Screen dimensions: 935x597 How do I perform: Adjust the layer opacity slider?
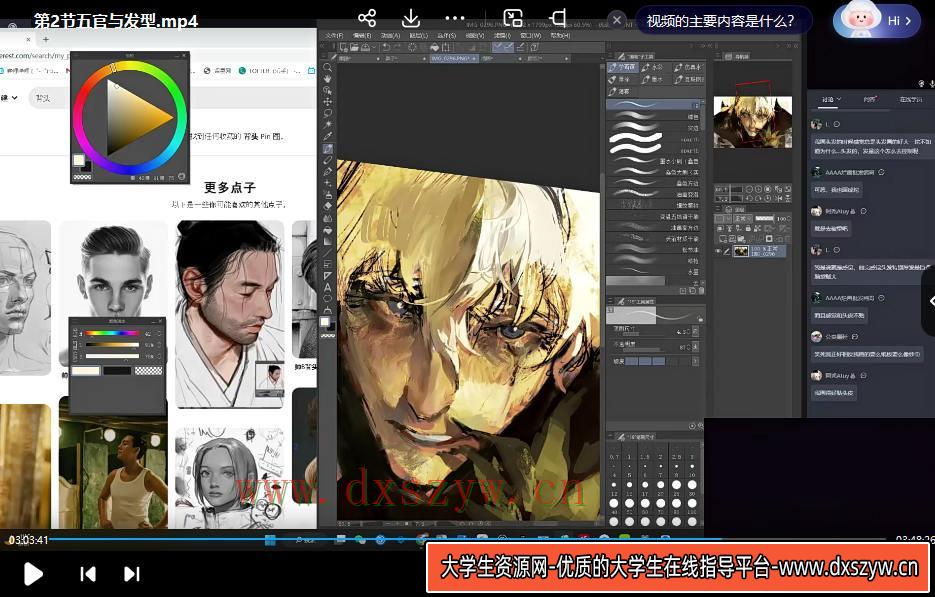coord(764,219)
